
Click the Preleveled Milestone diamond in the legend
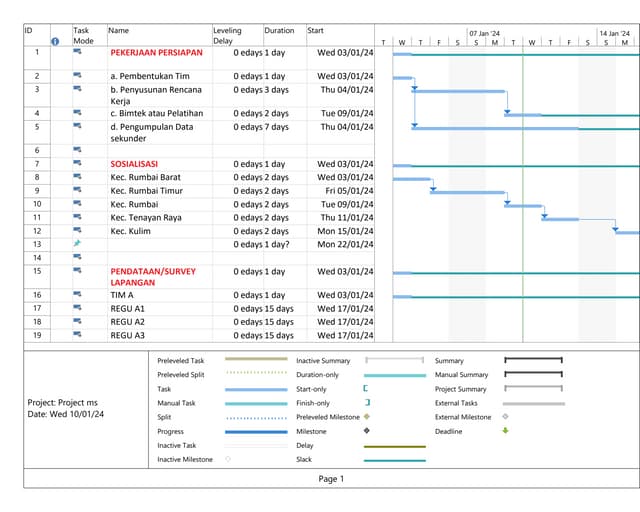tap(367, 417)
